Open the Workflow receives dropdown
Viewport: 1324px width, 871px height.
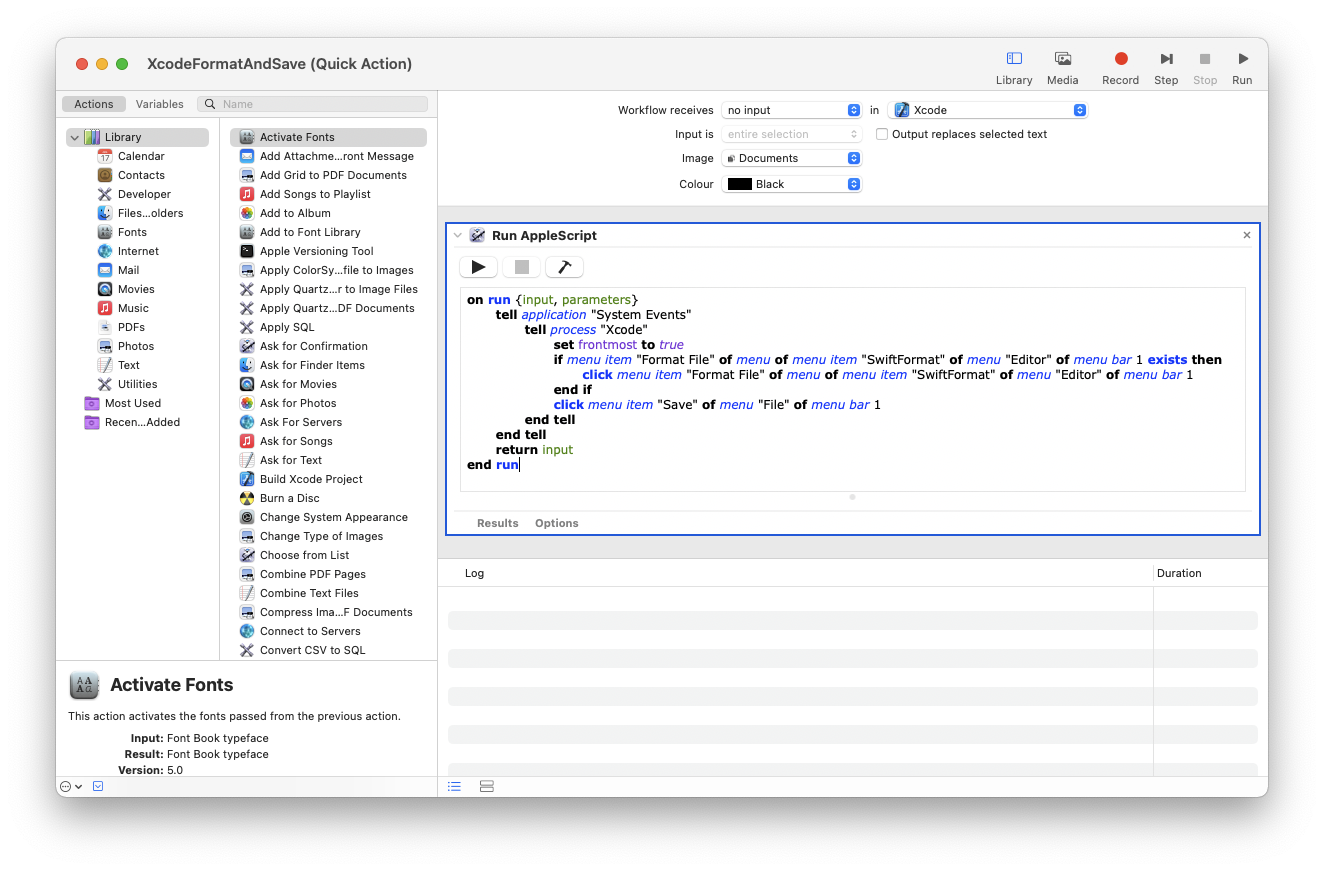click(791, 109)
